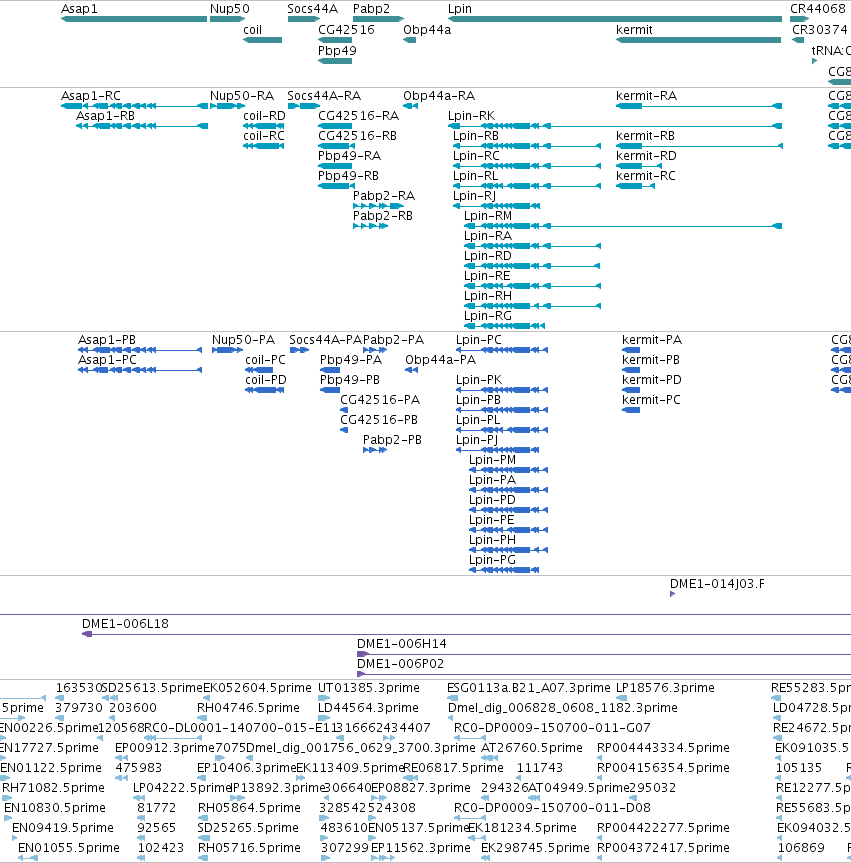The height and width of the screenshot is (863, 851).
Task: Select BAC clone DME1-006H14
Action: click(x=604, y=654)
